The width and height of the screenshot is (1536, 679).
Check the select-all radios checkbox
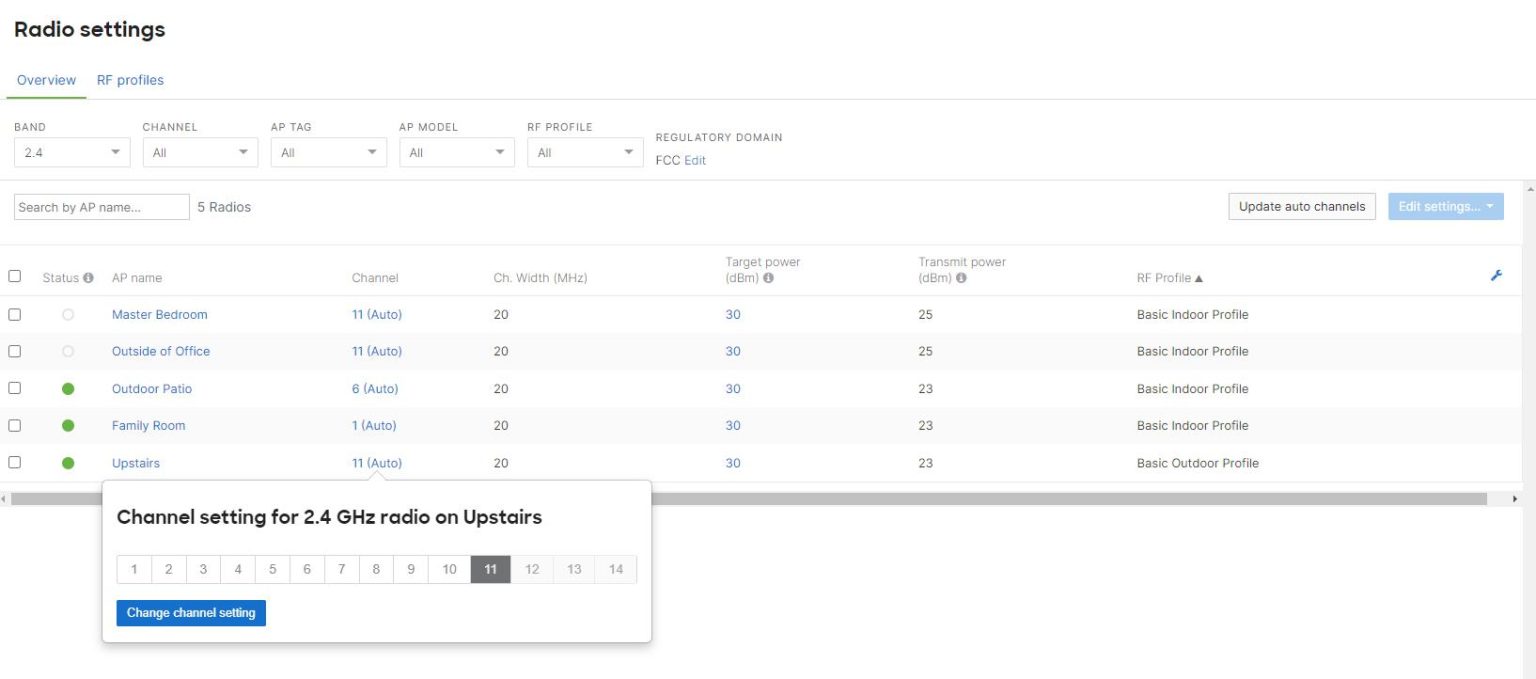[x=15, y=277]
